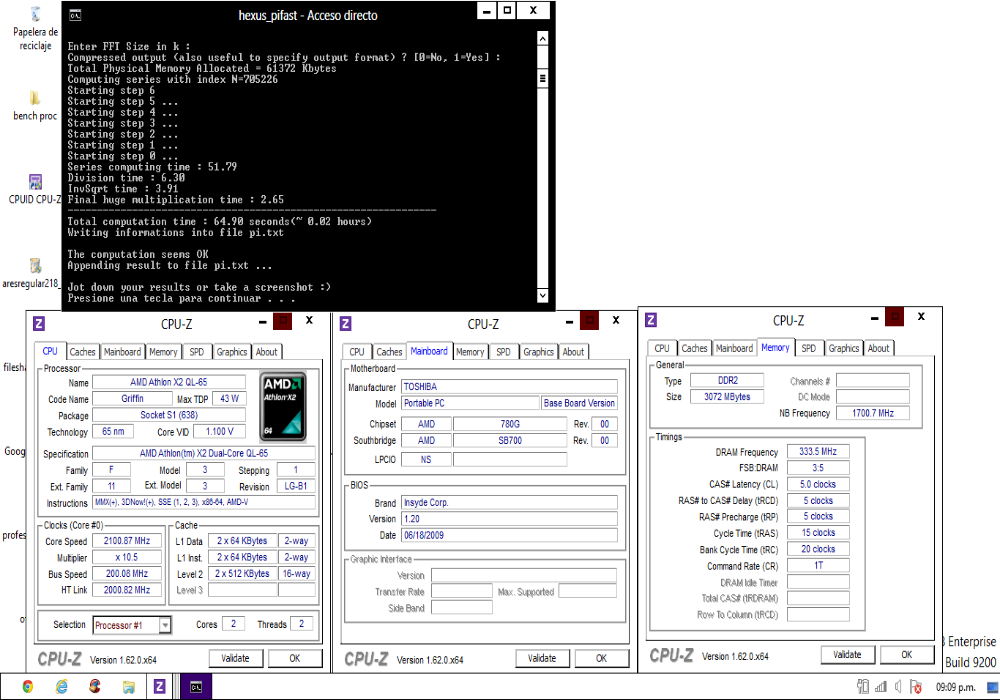1000x700 pixels.
Task: Click the DRAM Frequency value 333.5 MHz
Action: (818, 451)
